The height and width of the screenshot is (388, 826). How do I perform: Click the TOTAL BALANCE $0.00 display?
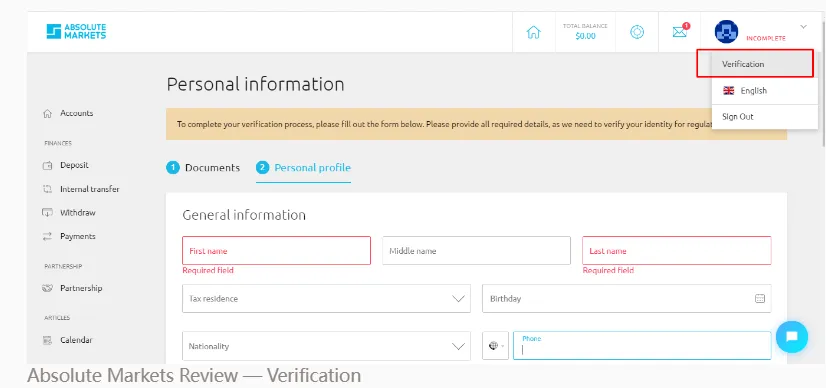585,32
